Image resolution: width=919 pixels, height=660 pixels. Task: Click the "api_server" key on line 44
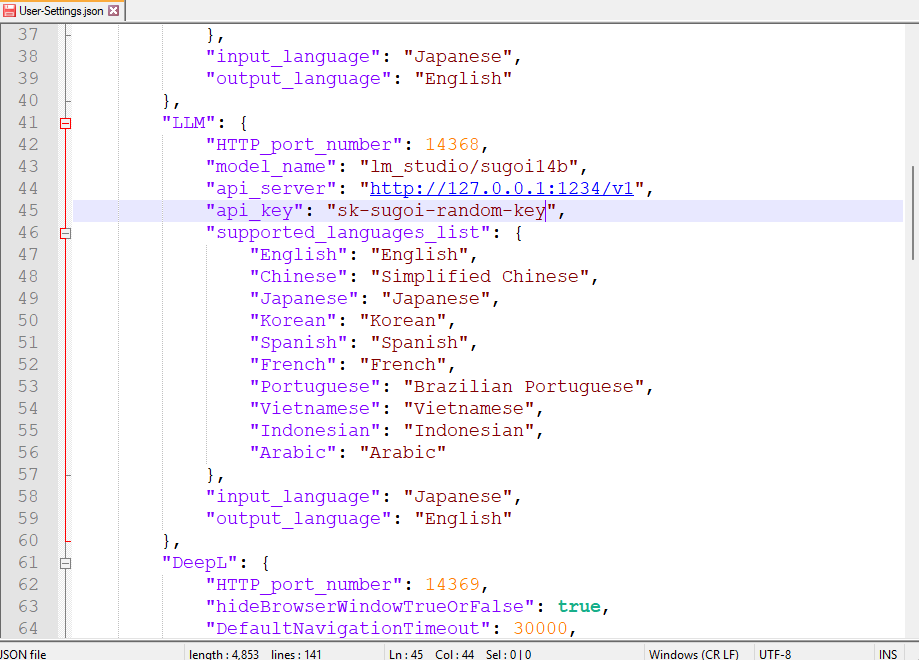[271, 189]
